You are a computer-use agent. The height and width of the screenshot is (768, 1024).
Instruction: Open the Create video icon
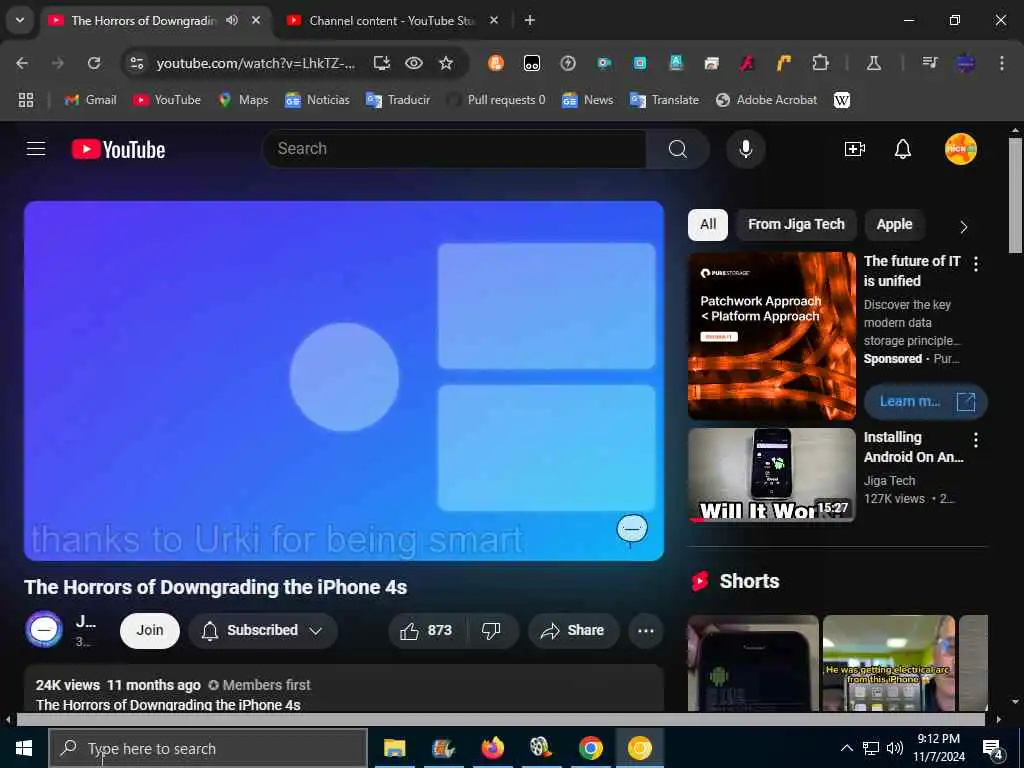tap(854, 149)
